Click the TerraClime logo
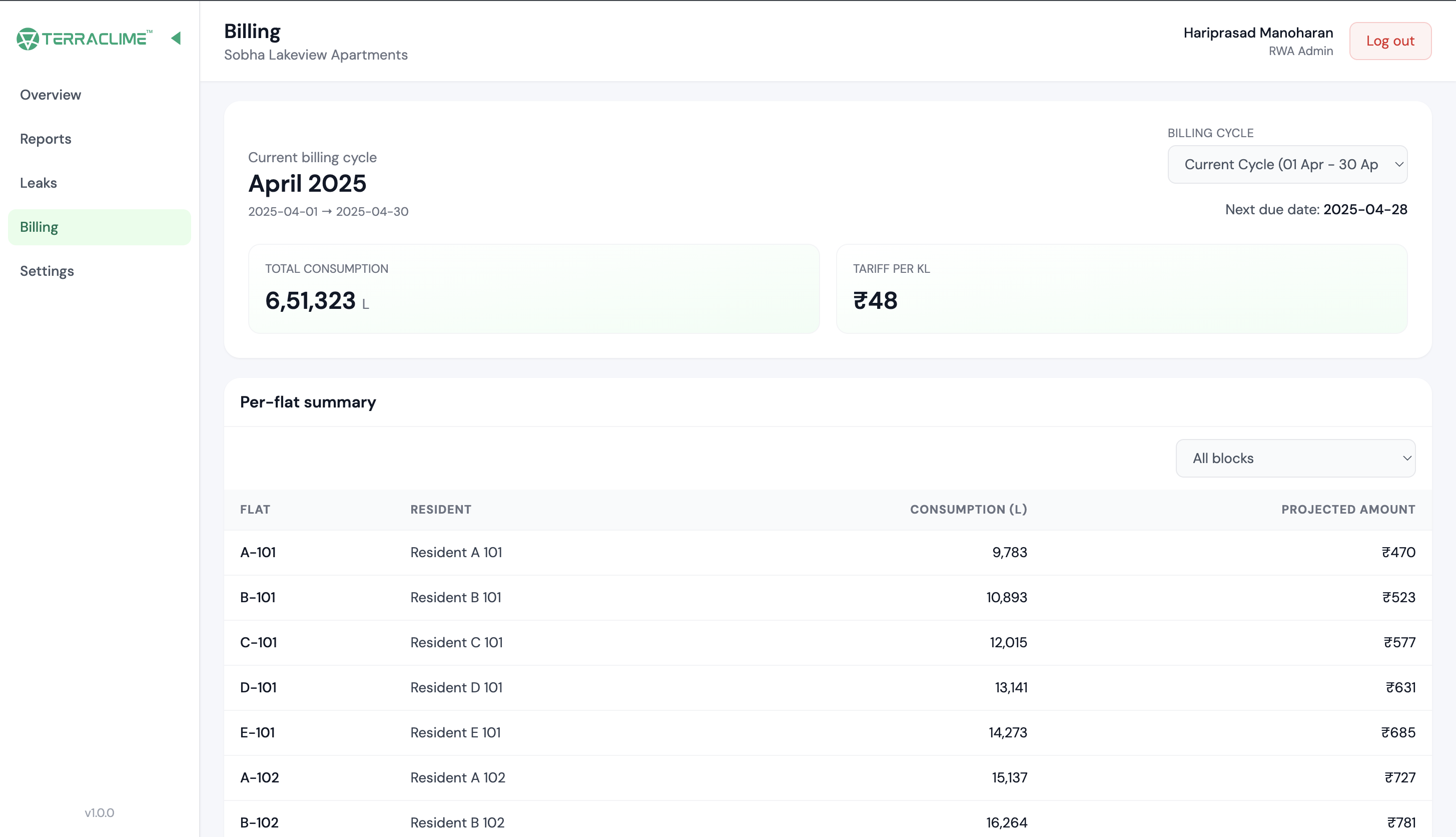The image size is (1456, 837). point(85,39)
